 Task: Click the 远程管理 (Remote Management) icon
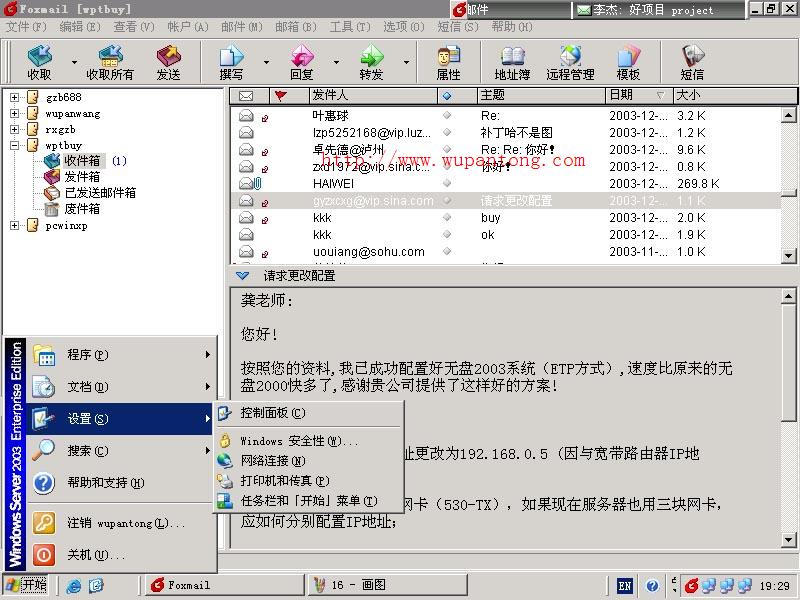tap(570, 63)
